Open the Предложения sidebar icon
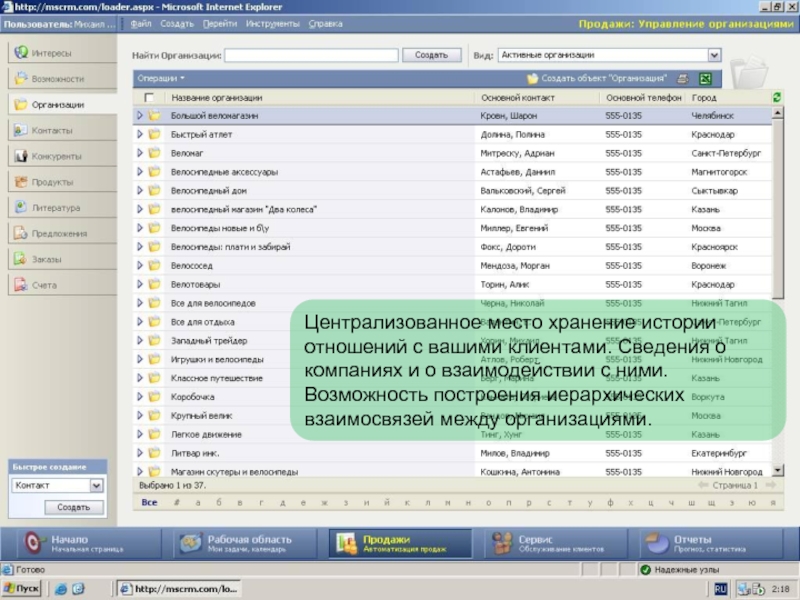The width and height of the screenshot is (800, 600). click(x=21, y=233)
